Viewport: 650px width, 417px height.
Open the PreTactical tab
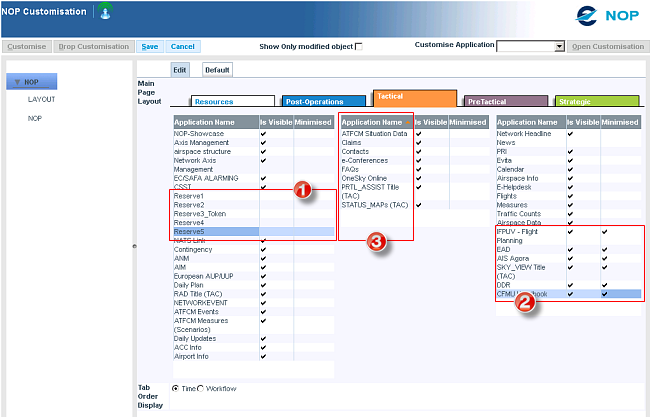506,101
